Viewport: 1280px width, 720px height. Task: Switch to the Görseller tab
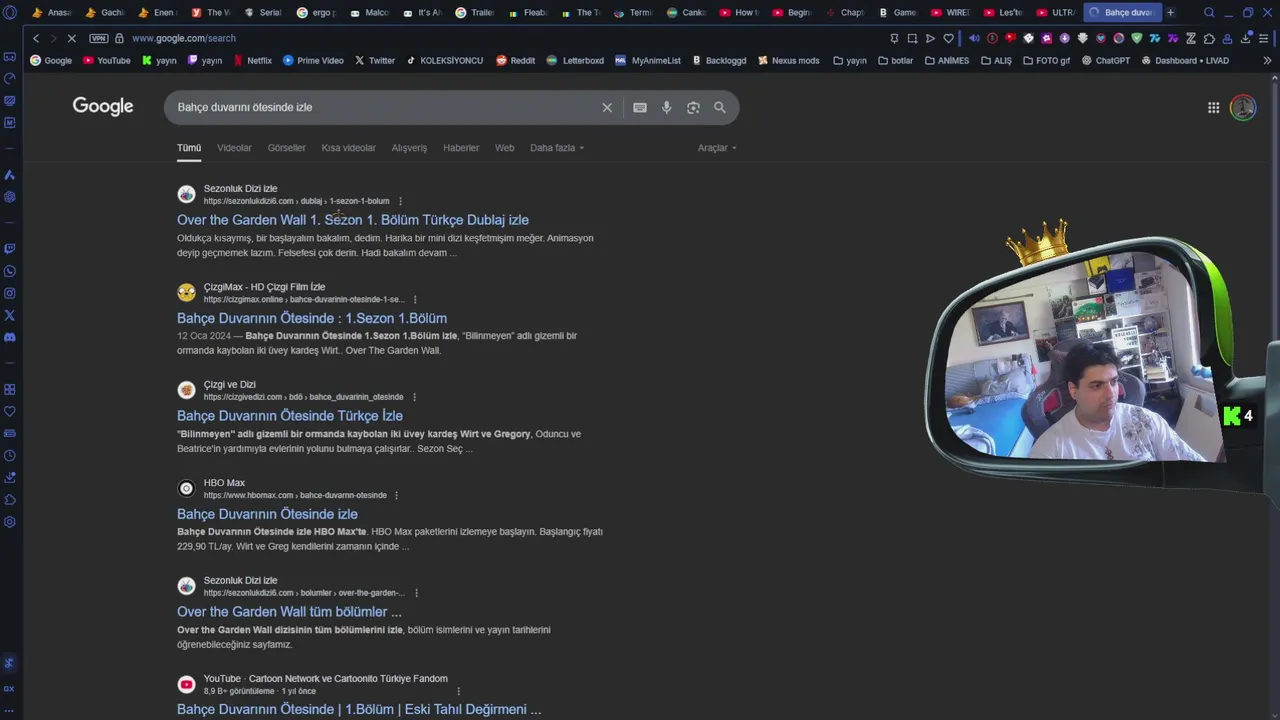(286, 148)
